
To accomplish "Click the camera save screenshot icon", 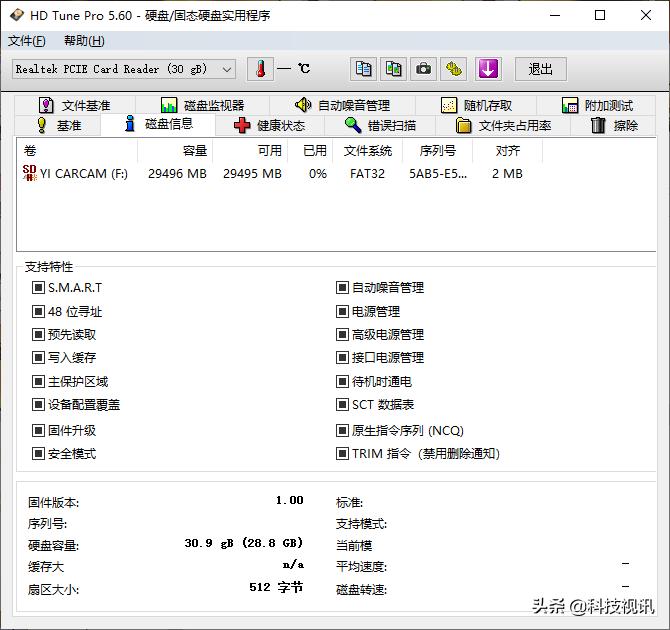I will [x=423, y=69].
